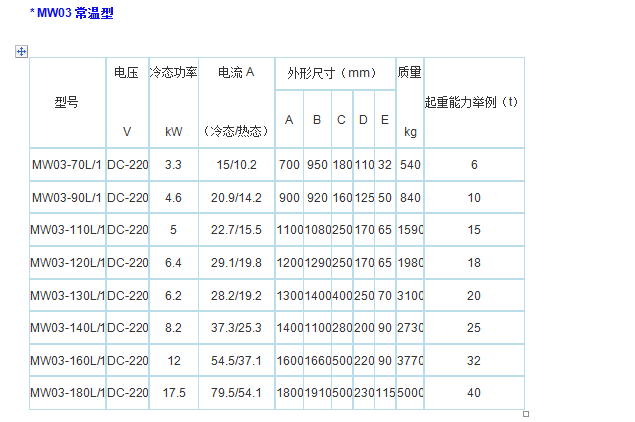Select lifting capacity cell showing 18
This screenshot has width=635, height=422.
click(473, 263)
